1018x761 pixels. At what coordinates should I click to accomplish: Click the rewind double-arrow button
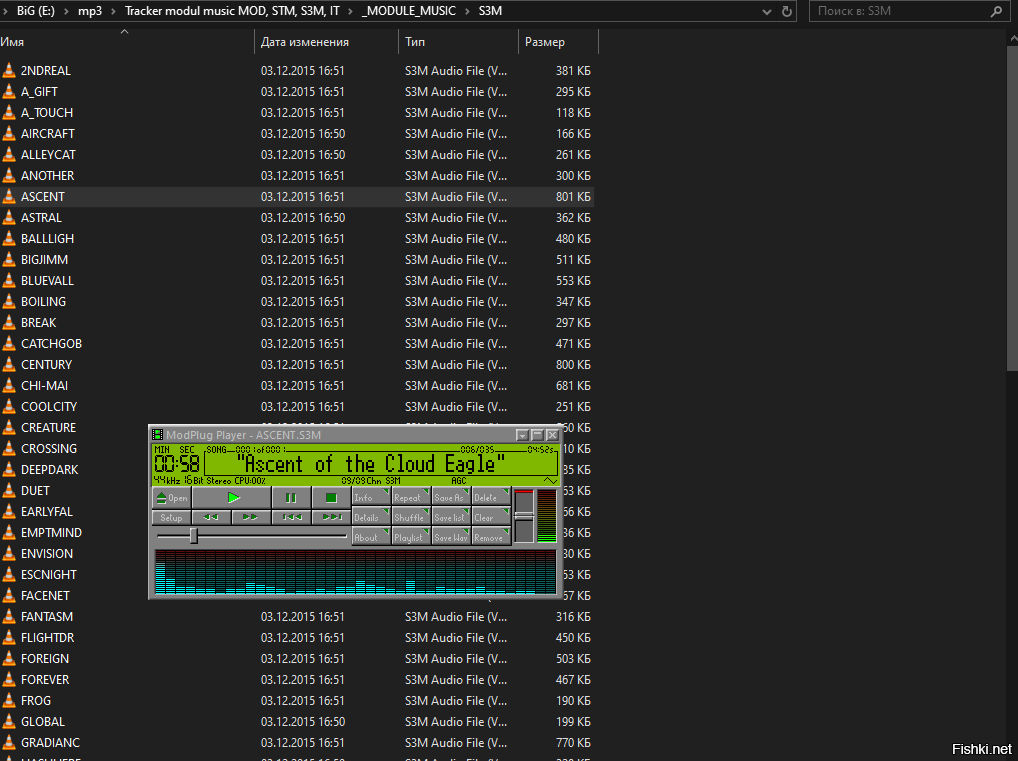point(211,517)
